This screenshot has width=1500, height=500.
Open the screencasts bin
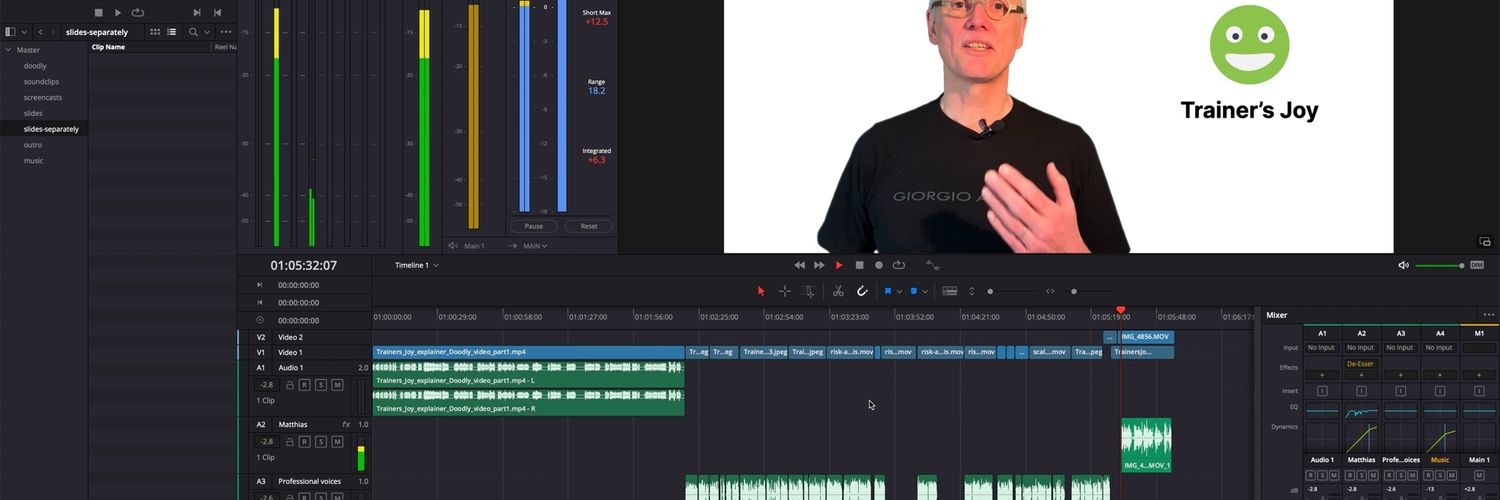tap(43, 97)
